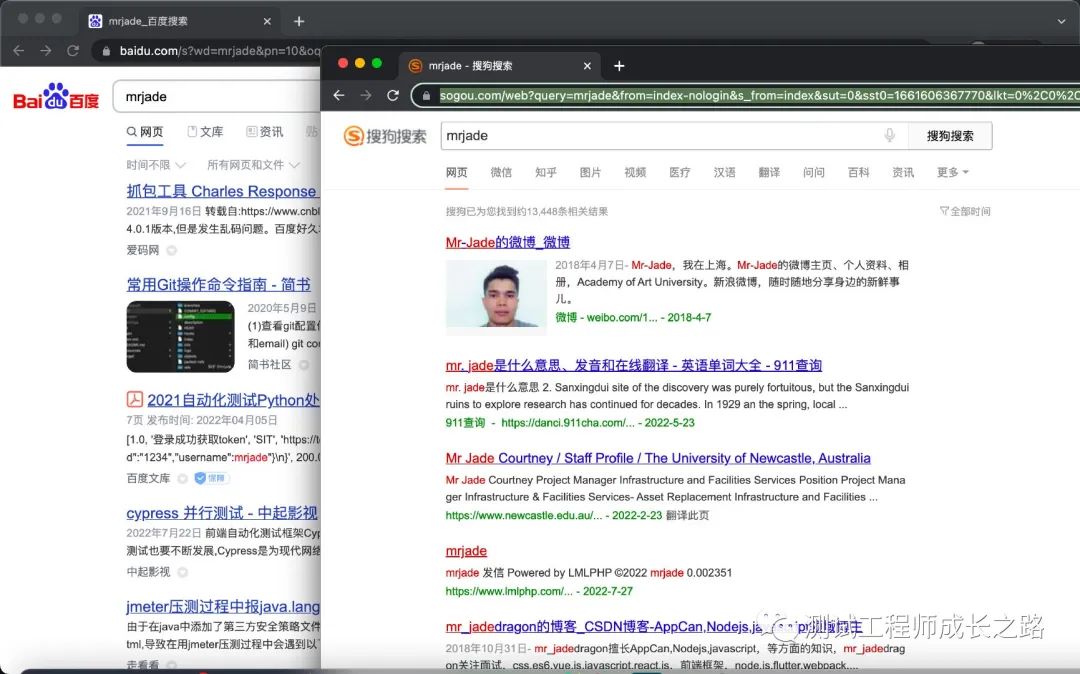
Task: Go back in the Sogou browser window
Action: pyautogui.click(x=339, y=95)
